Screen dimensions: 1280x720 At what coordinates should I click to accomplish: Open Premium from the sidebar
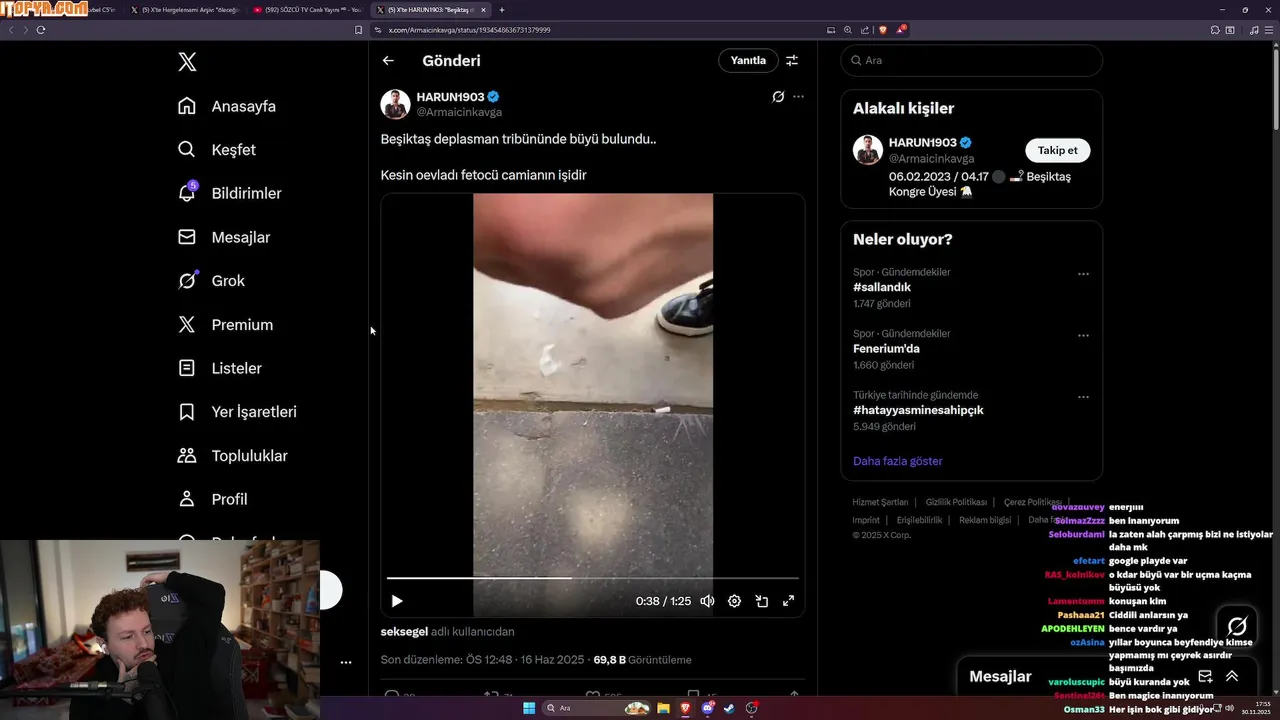(225, 325)
